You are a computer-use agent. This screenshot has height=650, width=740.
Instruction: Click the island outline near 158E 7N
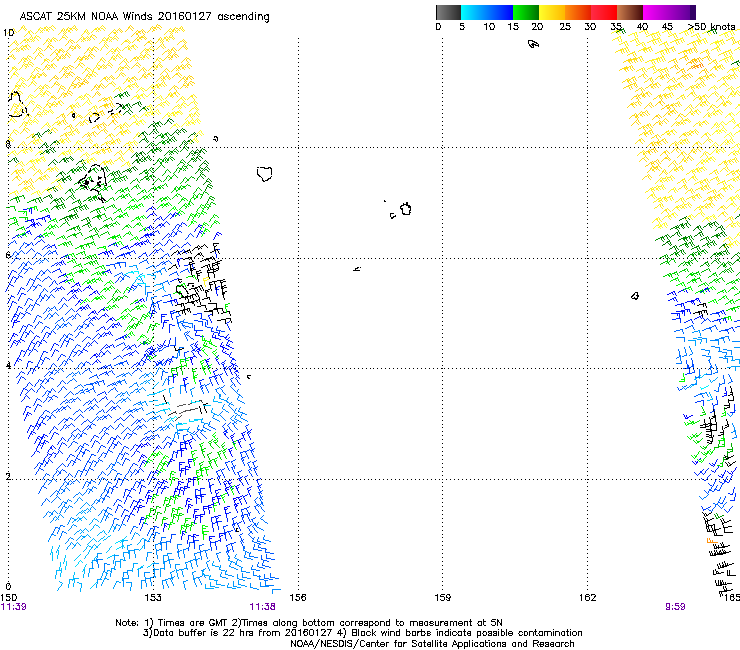click(x=405, y=209)
